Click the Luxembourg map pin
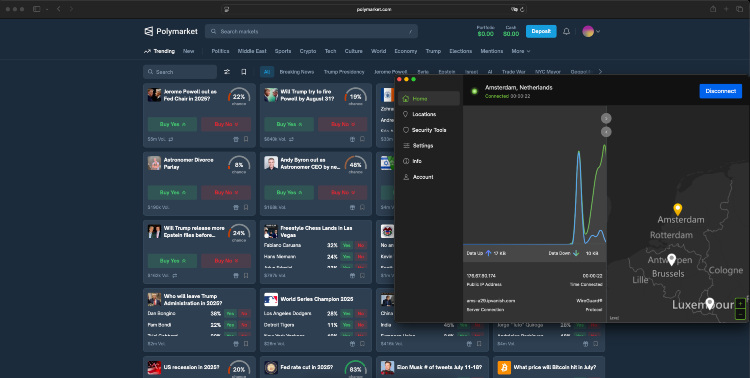The image size is (750, 378). tap(710, 303)
